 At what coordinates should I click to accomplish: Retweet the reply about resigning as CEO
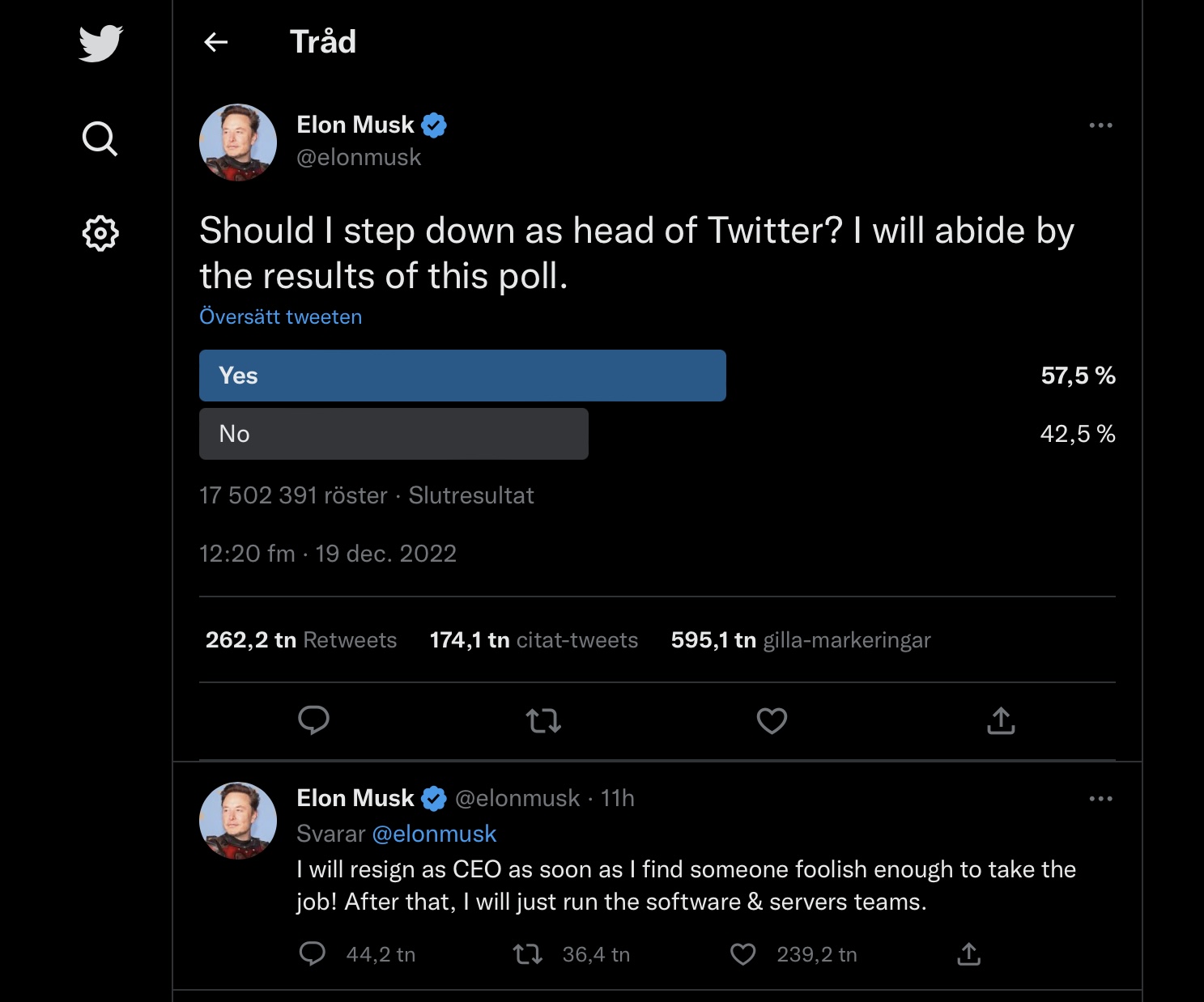[x=528, y=955]
